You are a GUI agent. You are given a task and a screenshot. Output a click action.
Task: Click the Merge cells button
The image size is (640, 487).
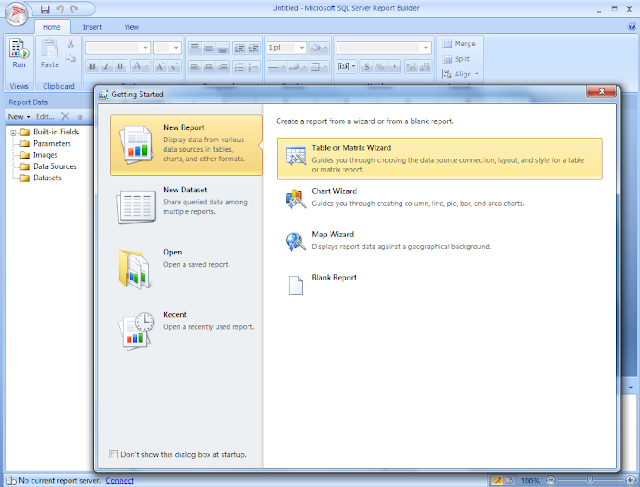click(x=459, y=43)
